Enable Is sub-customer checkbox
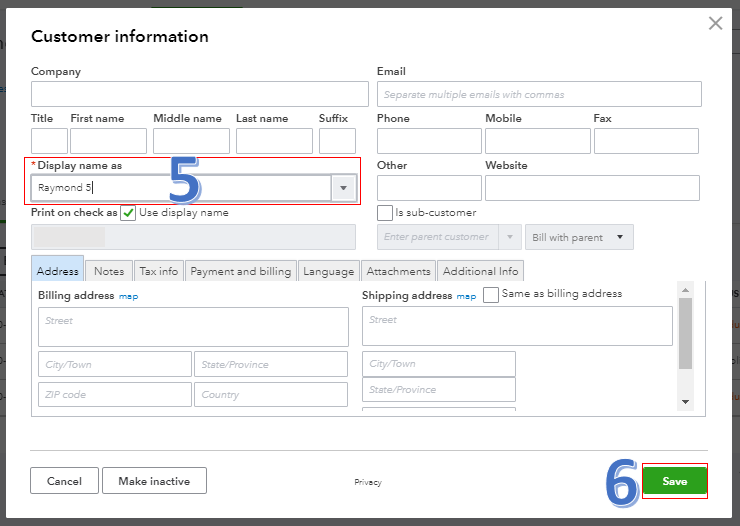The image size is (740, 526). pos(385,213)
